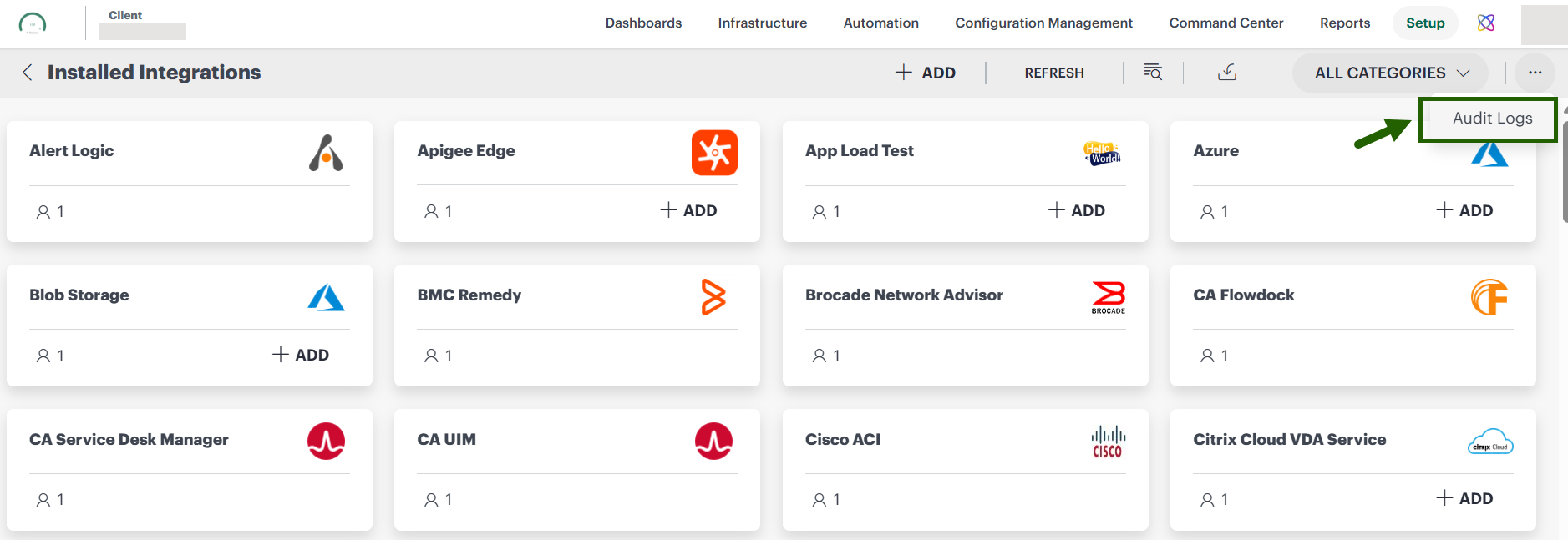Viewport: 1568px width, 540px height.
Task: Select the Setup tab
Action: tap(1425, 23)
